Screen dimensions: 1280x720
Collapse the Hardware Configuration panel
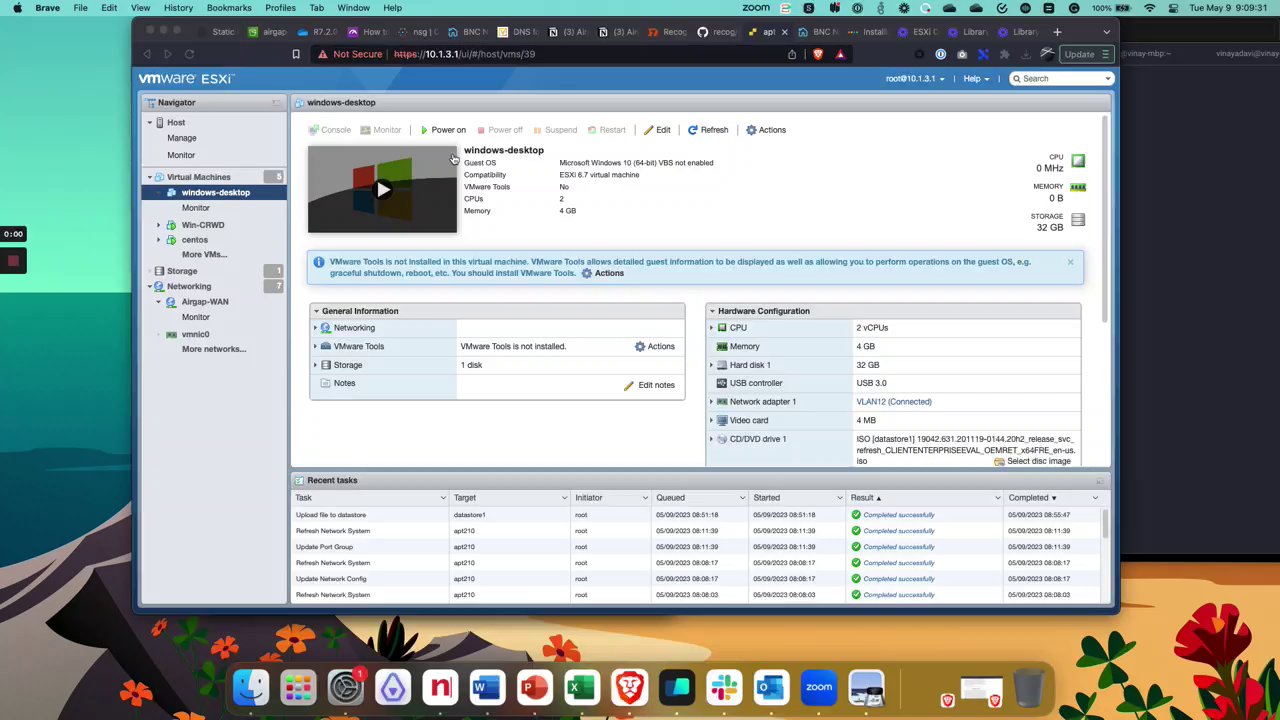tap(712, 311)
